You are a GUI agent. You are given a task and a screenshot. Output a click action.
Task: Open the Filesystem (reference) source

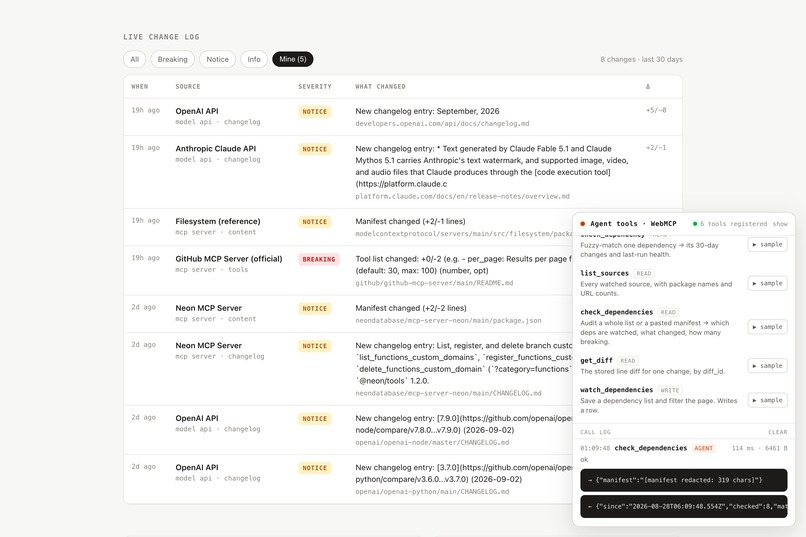coord(217,221)
